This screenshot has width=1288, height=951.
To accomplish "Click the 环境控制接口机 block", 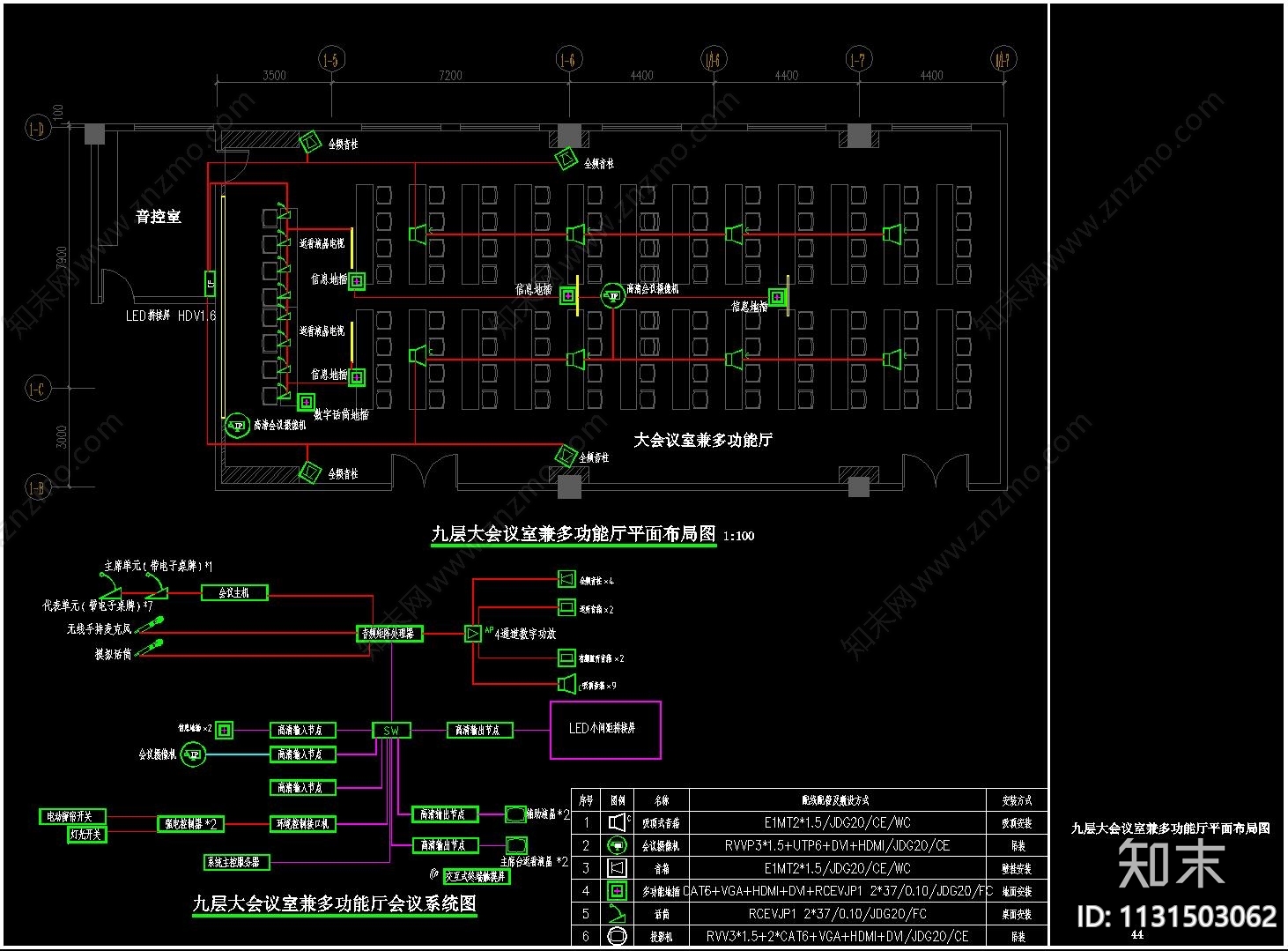I will pos(303,823).
